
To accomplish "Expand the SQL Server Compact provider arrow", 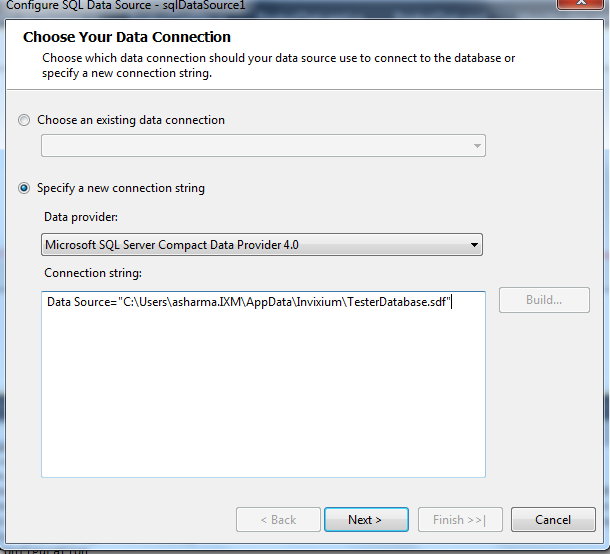I will click(x=474, y=245).
